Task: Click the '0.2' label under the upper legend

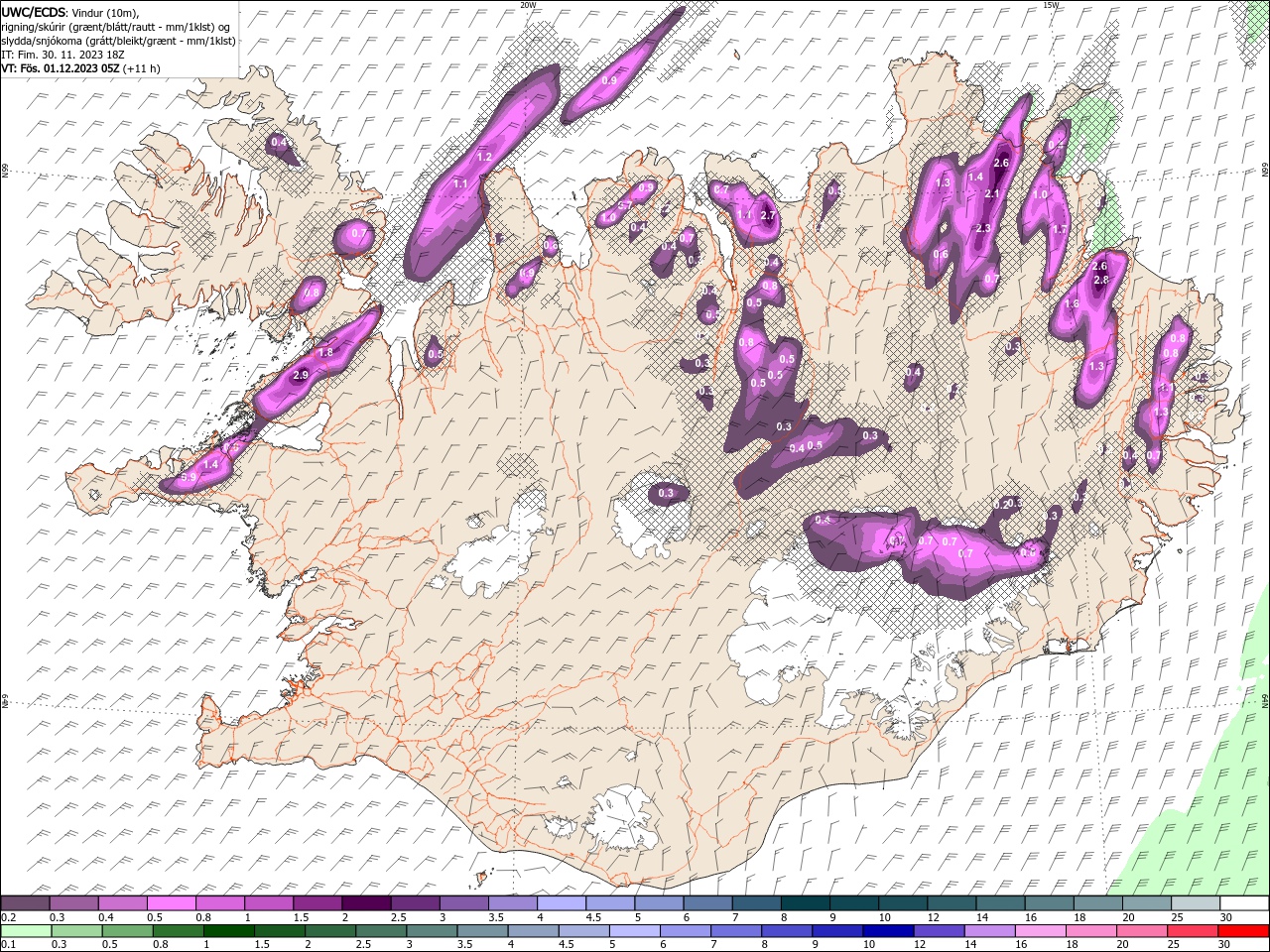Action: tap(7, 917)
